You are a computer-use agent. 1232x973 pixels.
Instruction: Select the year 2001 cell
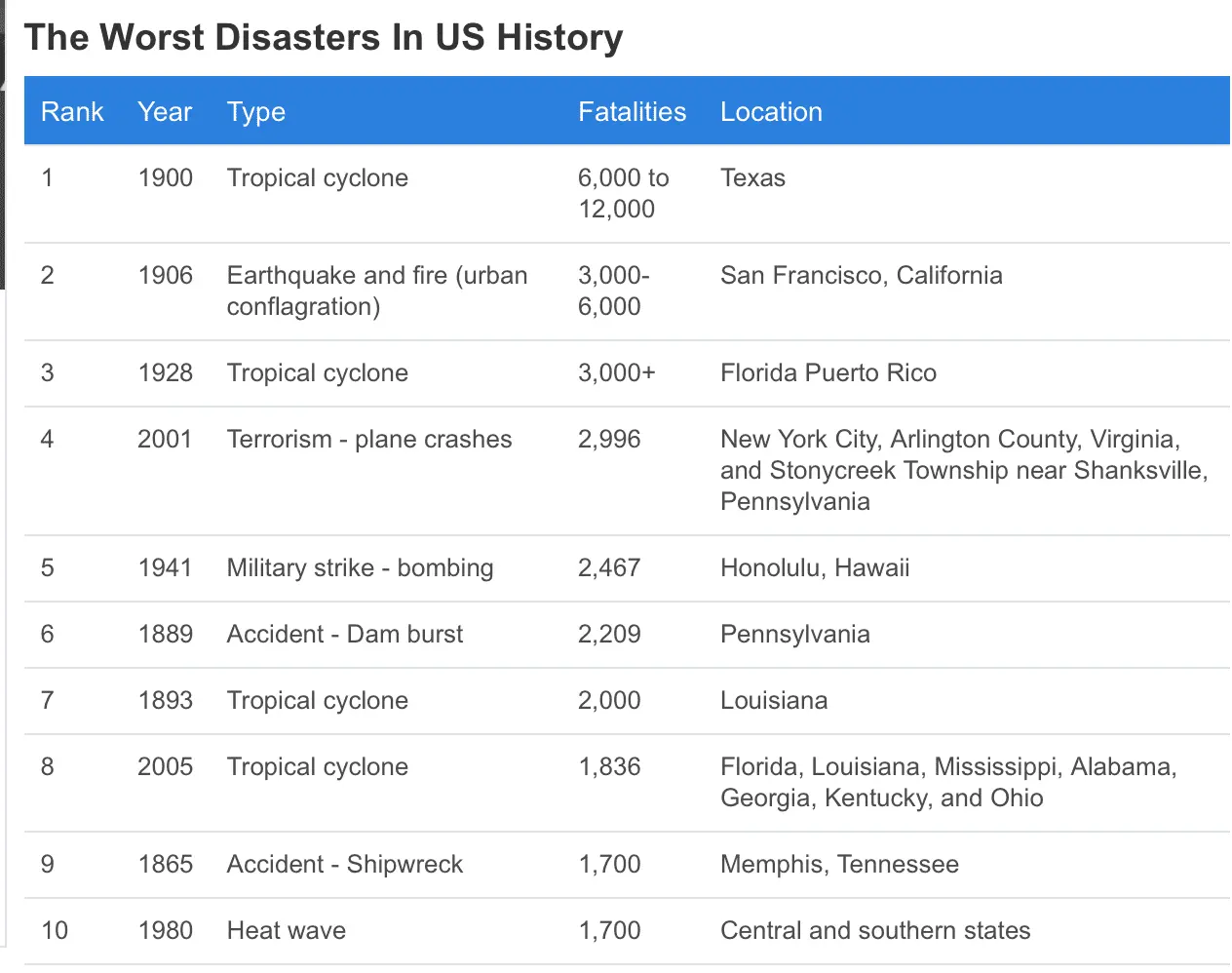click(165, 440)
